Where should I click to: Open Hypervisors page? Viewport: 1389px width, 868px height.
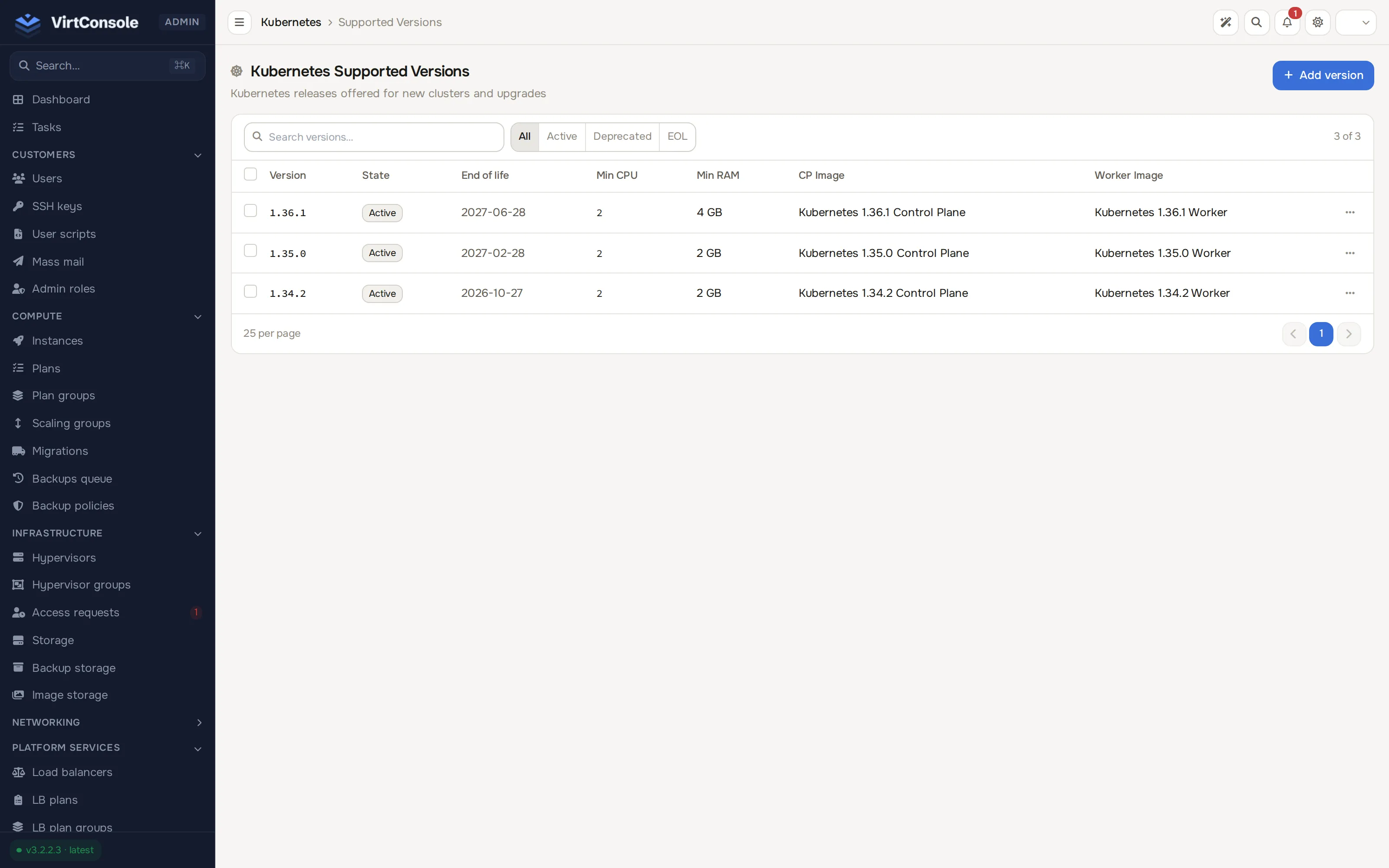pyautogui.click(x=107, y=558)
